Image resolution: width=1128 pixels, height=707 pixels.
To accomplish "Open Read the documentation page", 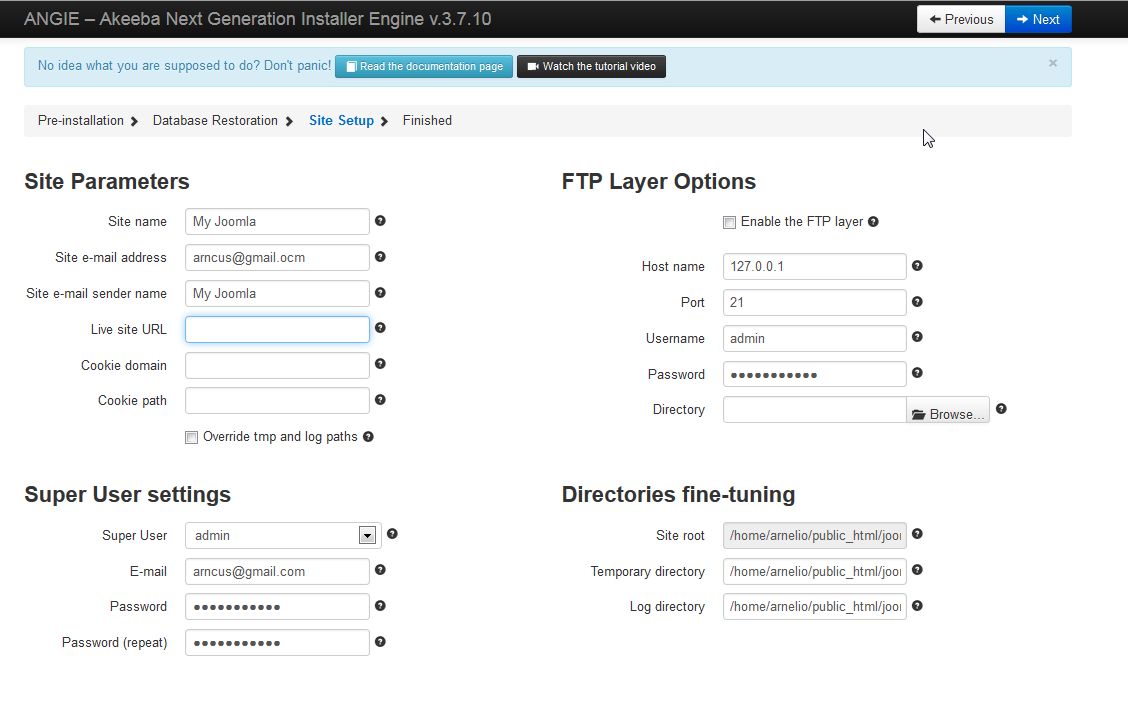I will pyautogui.click(x=424, y=66).
